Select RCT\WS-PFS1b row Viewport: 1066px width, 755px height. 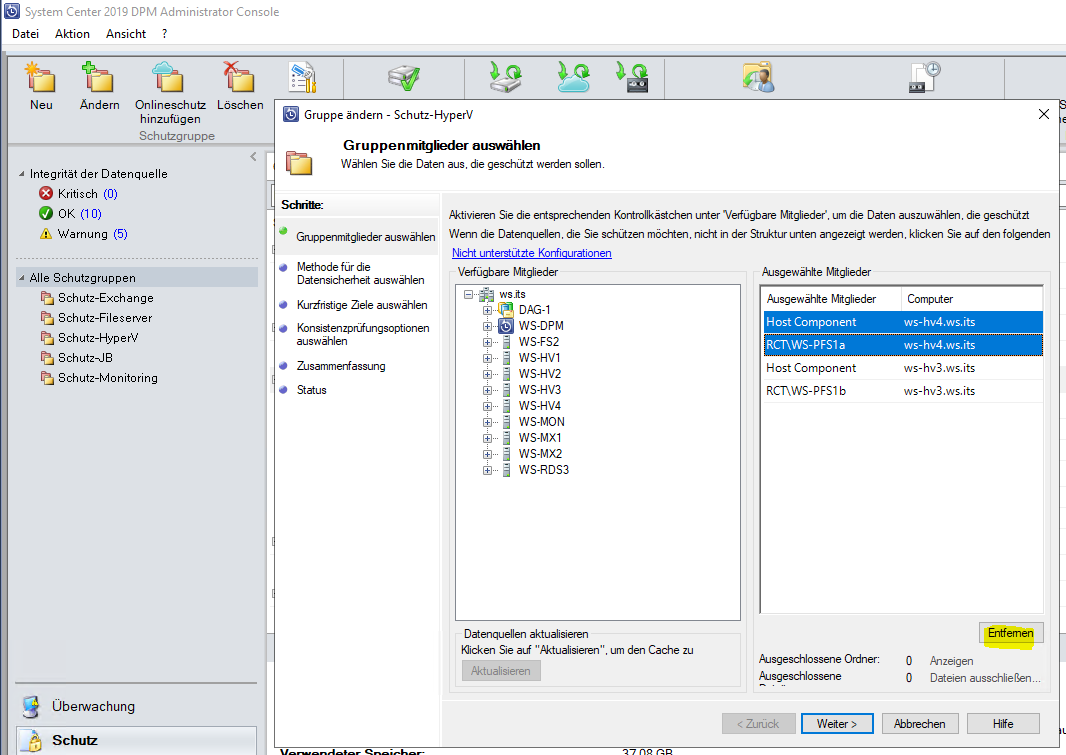point(902,391)
